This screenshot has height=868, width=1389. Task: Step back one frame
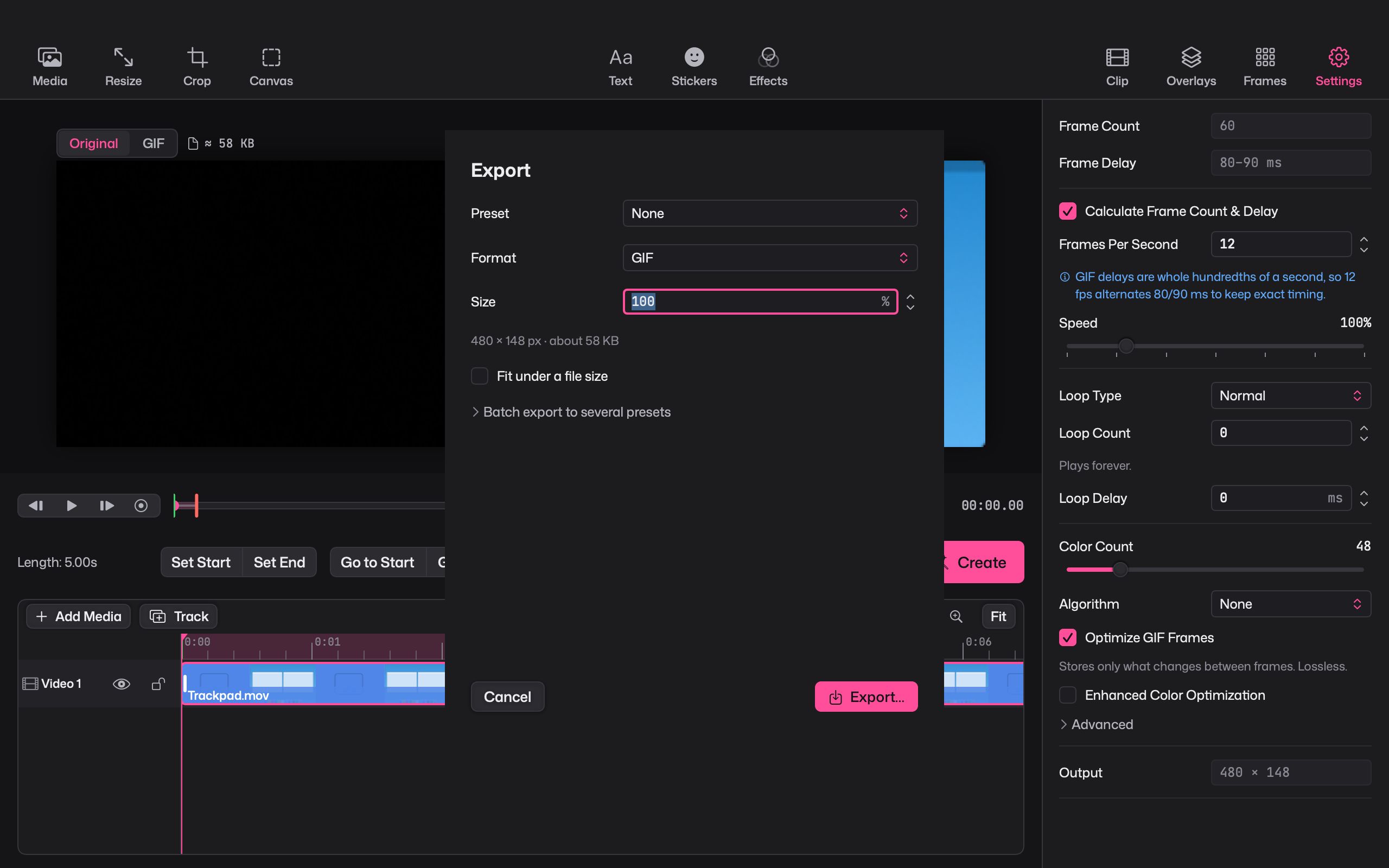tap(36, 505)
